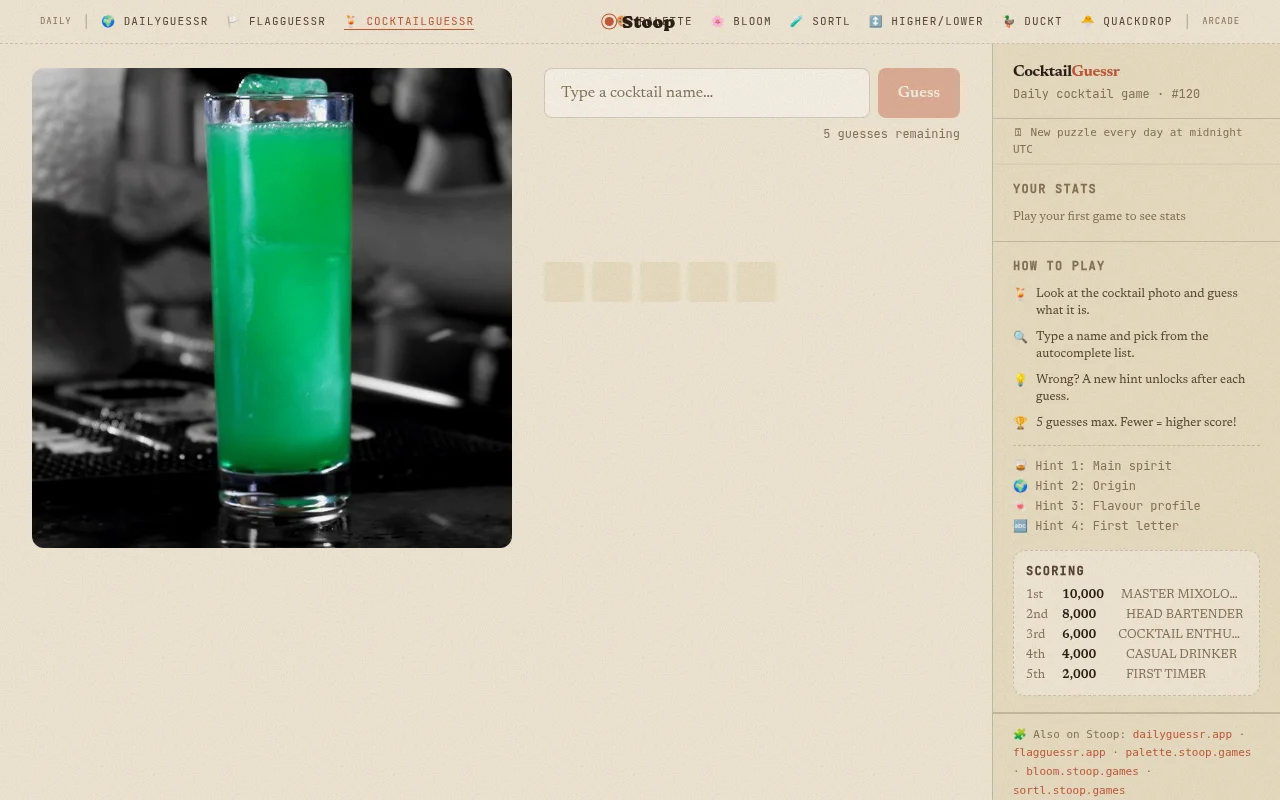
Task: Open the FlagGuessr game tab
Action: coord(276,21)
